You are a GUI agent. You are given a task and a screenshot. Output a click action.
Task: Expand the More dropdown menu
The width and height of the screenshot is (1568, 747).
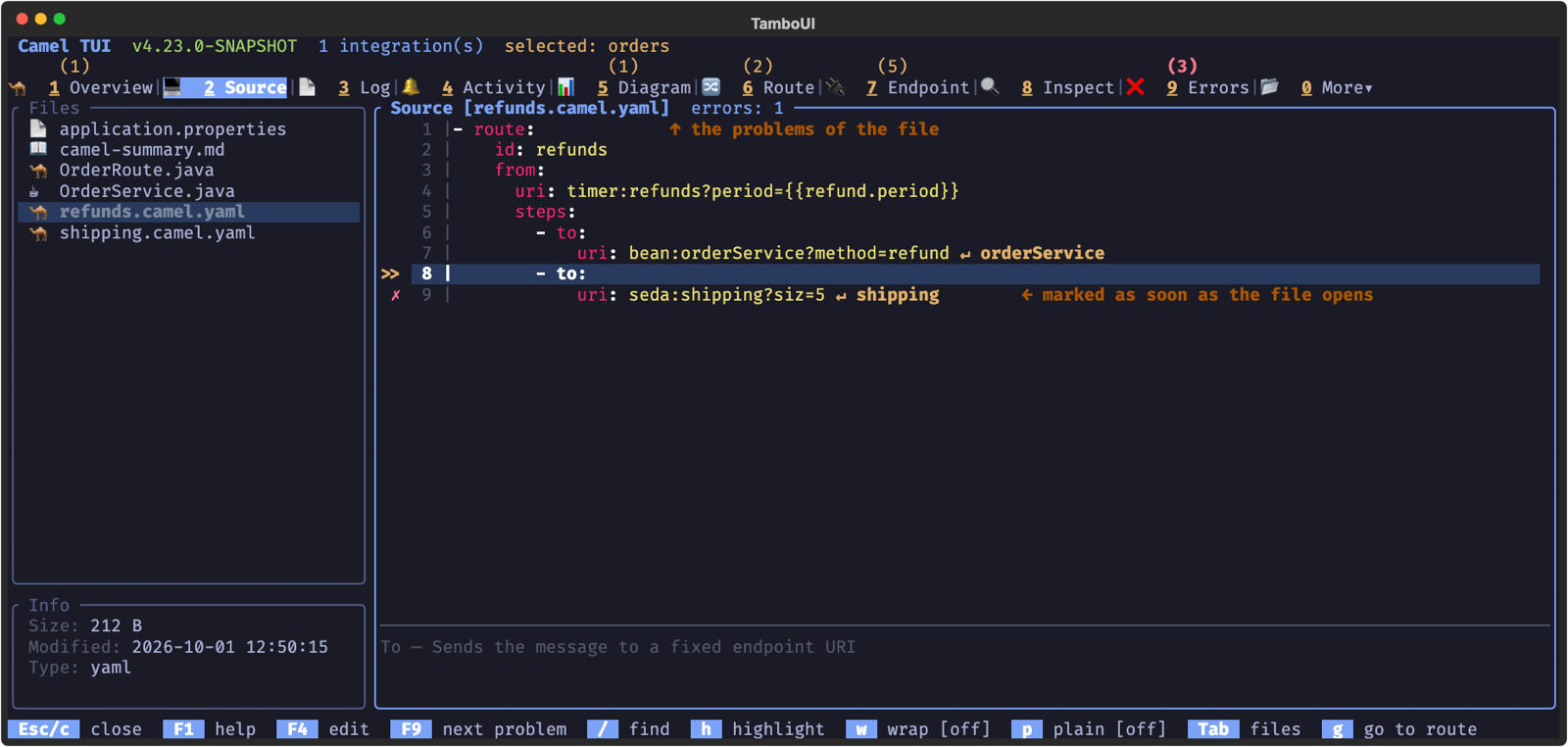coord(1337,87)
